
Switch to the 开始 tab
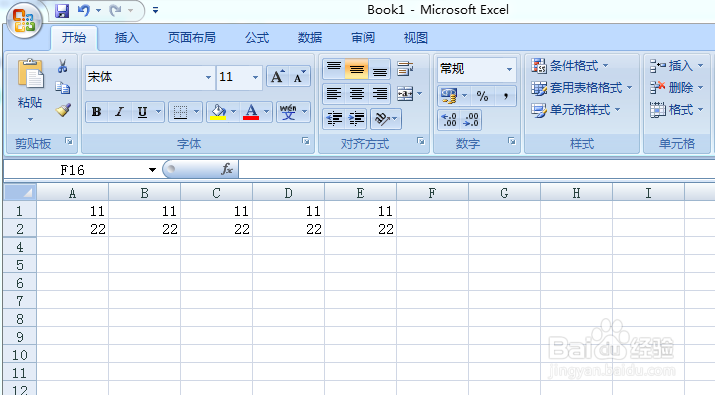tap(74, 37)
